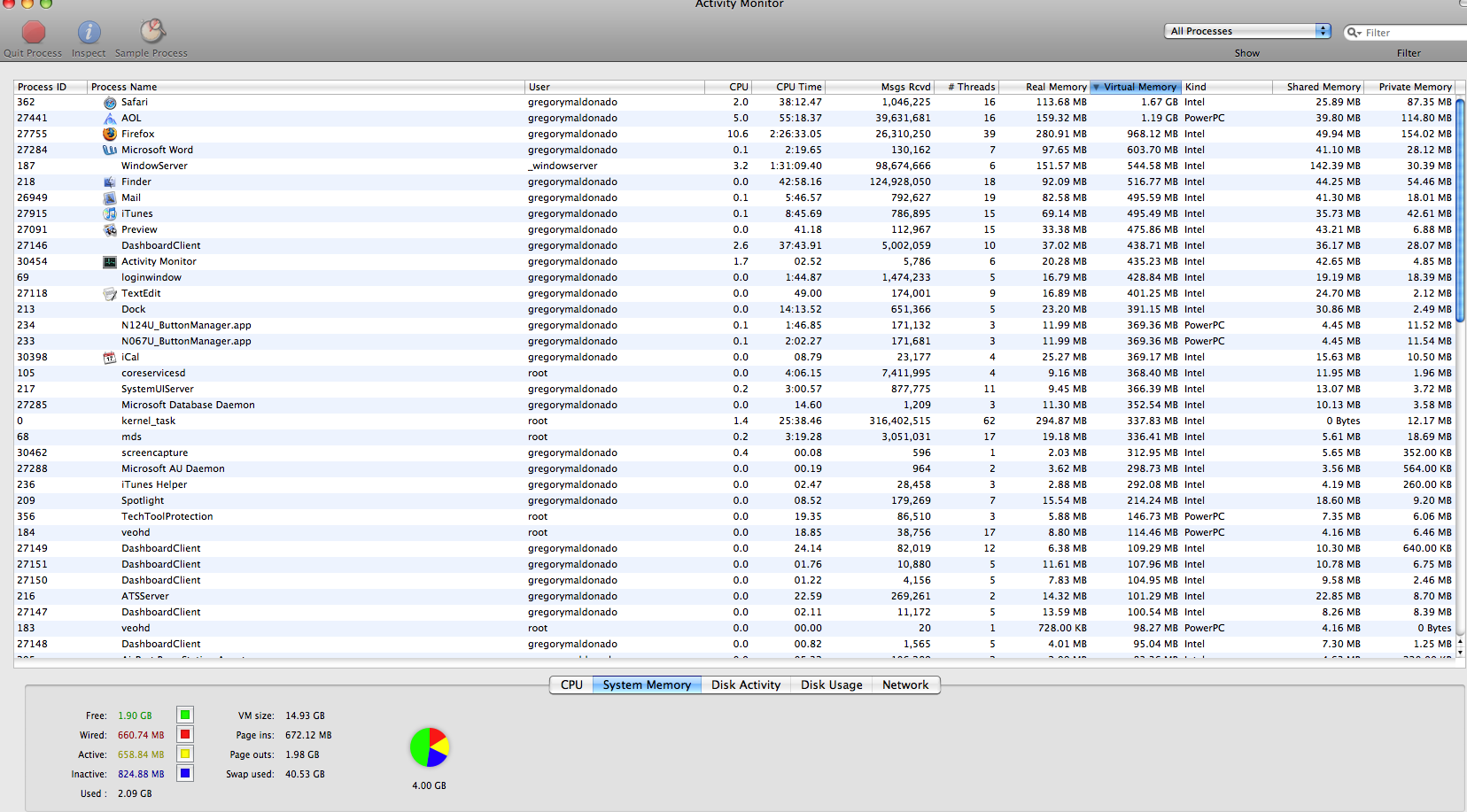
Task: Sort by User column header
Action: point(615,87)
